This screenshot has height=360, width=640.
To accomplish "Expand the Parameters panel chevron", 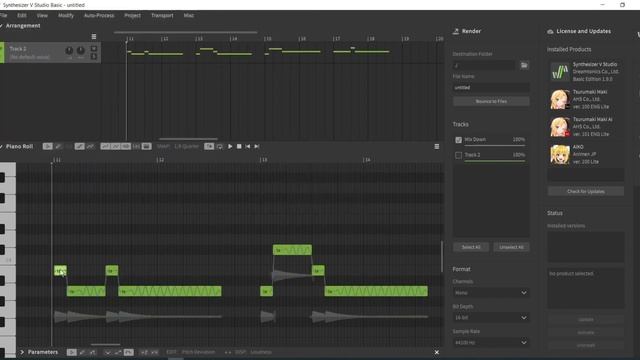I will pyautogui.click(x=22, y=352).
